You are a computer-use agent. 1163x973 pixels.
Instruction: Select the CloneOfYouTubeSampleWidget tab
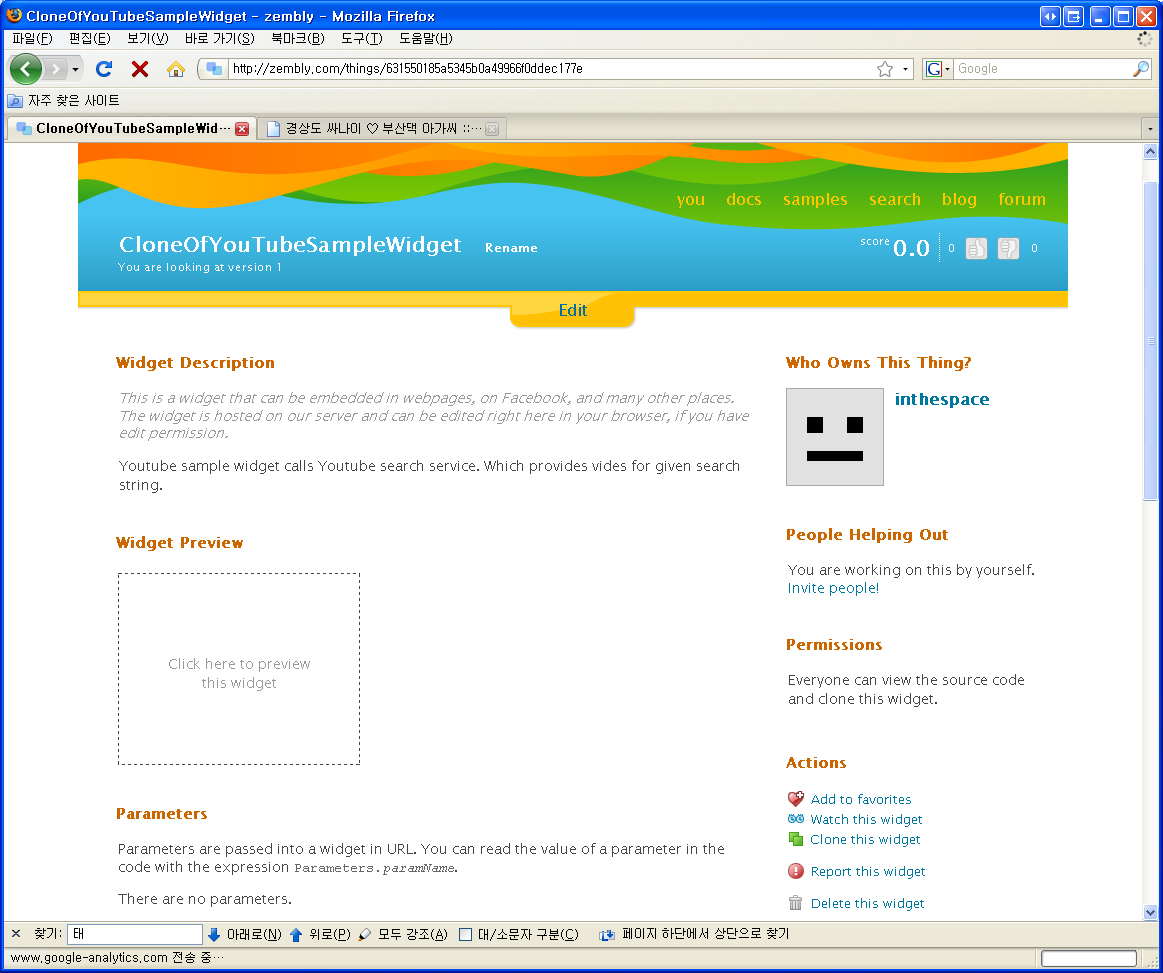132,129
